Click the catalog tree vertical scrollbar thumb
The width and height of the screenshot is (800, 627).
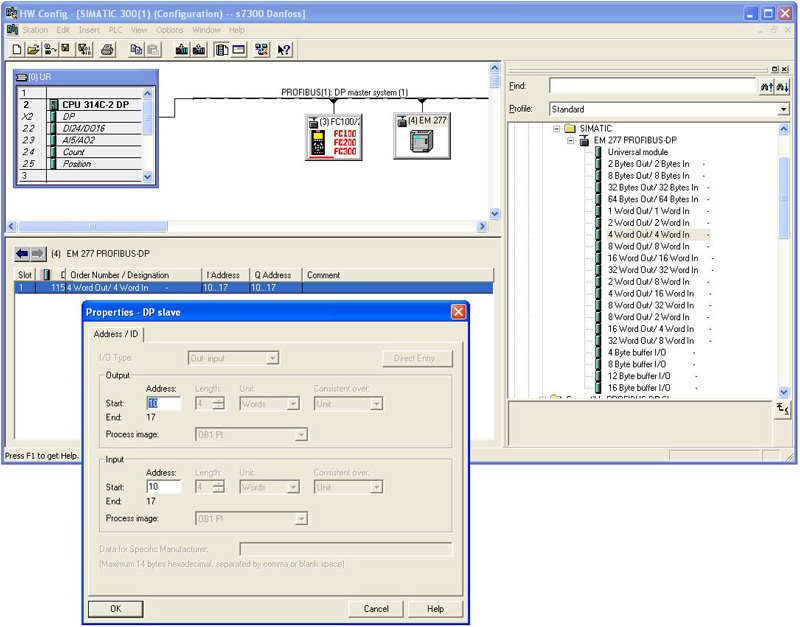[784, 197]
